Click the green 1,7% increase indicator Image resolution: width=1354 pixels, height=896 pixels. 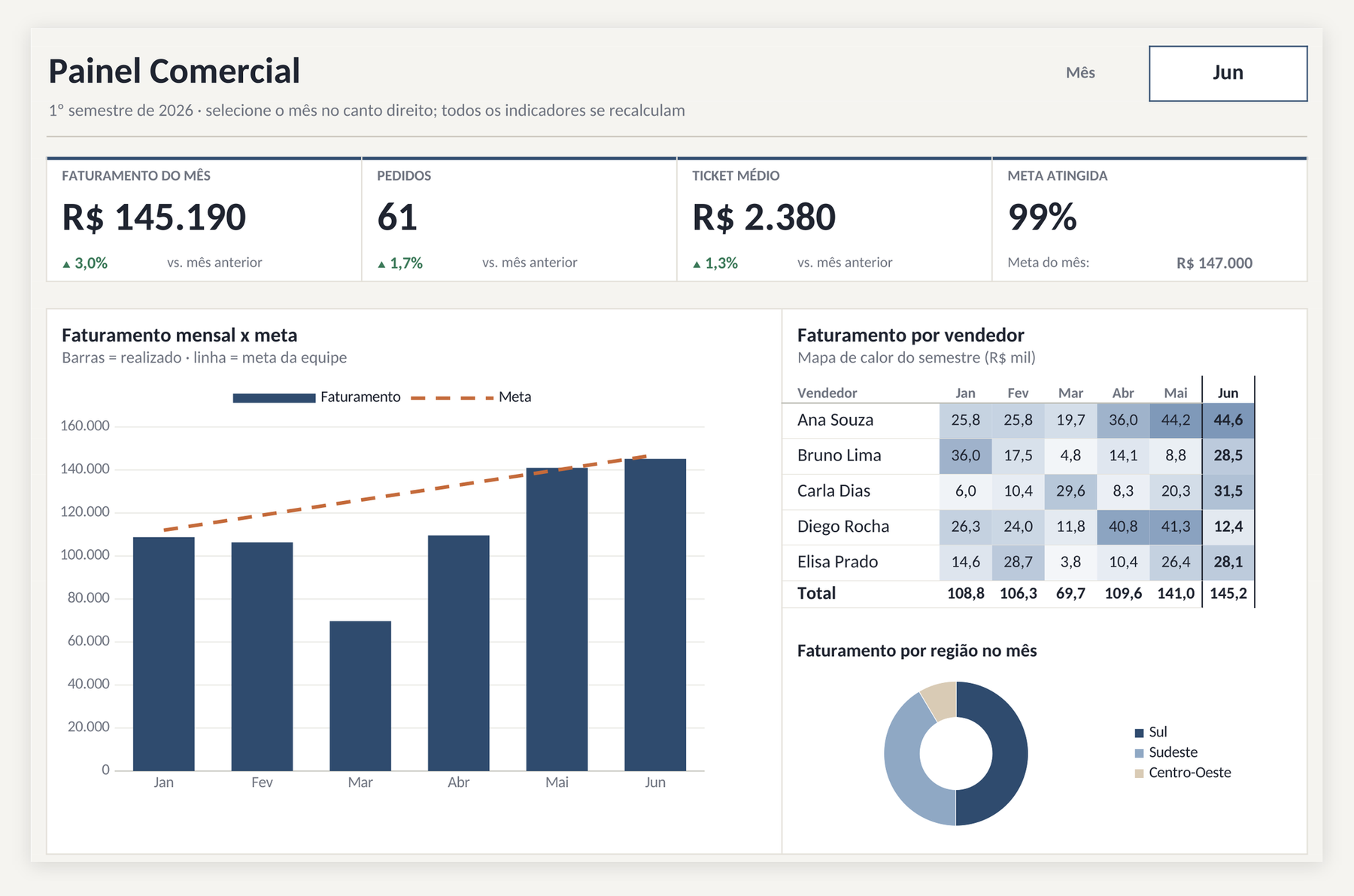point(400,263)
